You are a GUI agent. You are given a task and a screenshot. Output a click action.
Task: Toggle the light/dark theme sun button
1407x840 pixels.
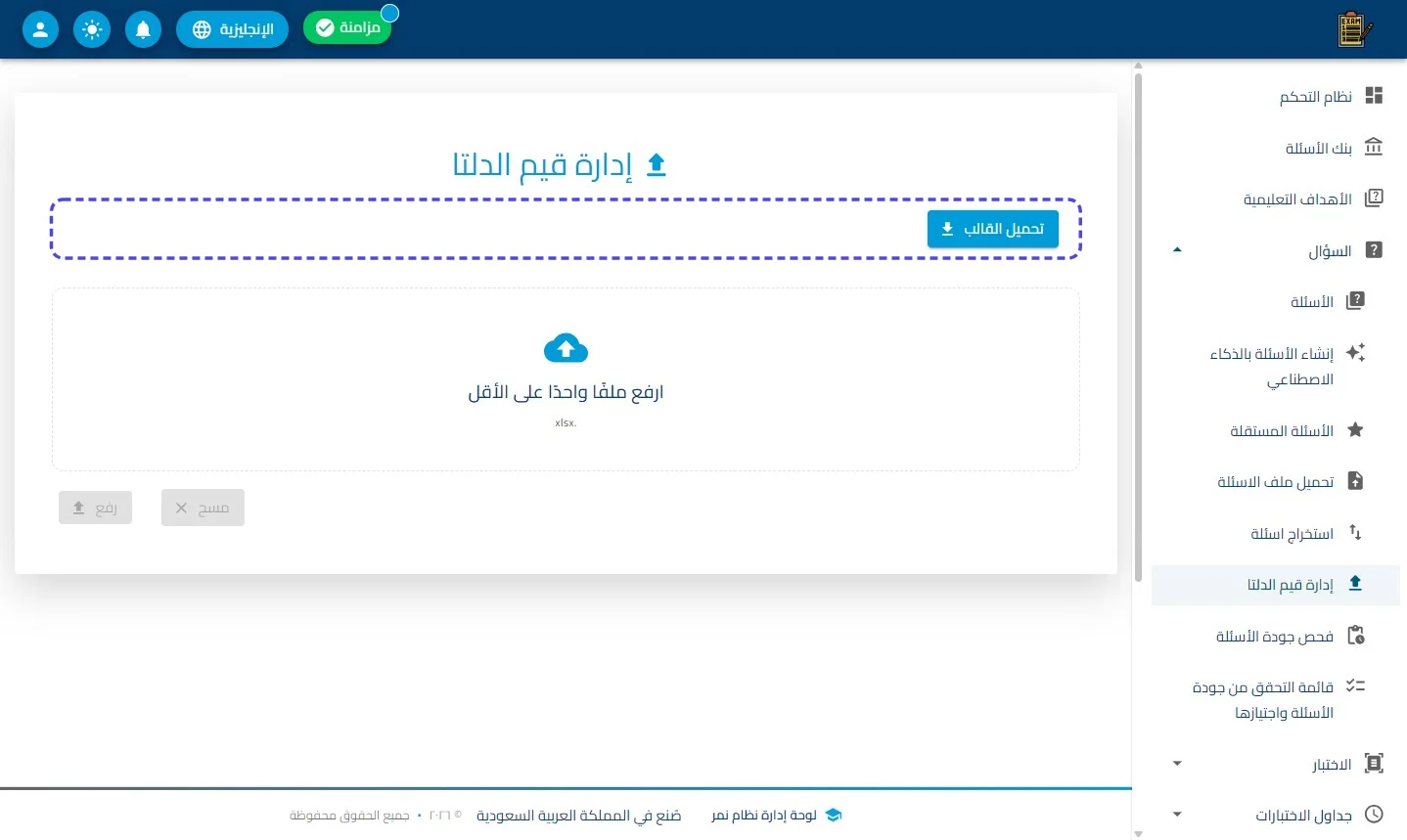[92, 29]
